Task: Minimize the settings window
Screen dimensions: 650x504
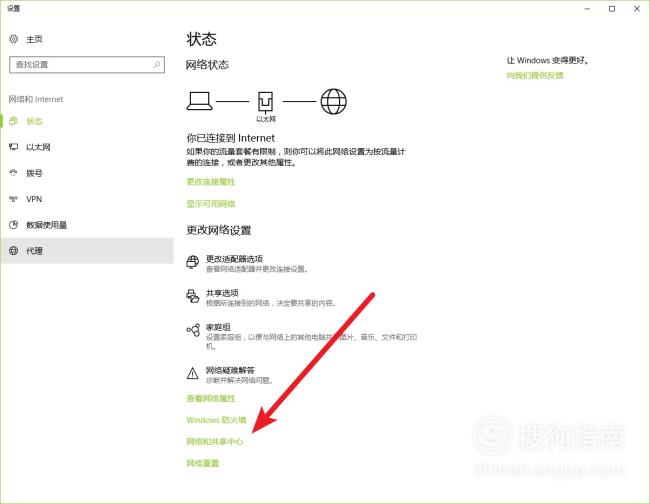Action: (587, 9)
